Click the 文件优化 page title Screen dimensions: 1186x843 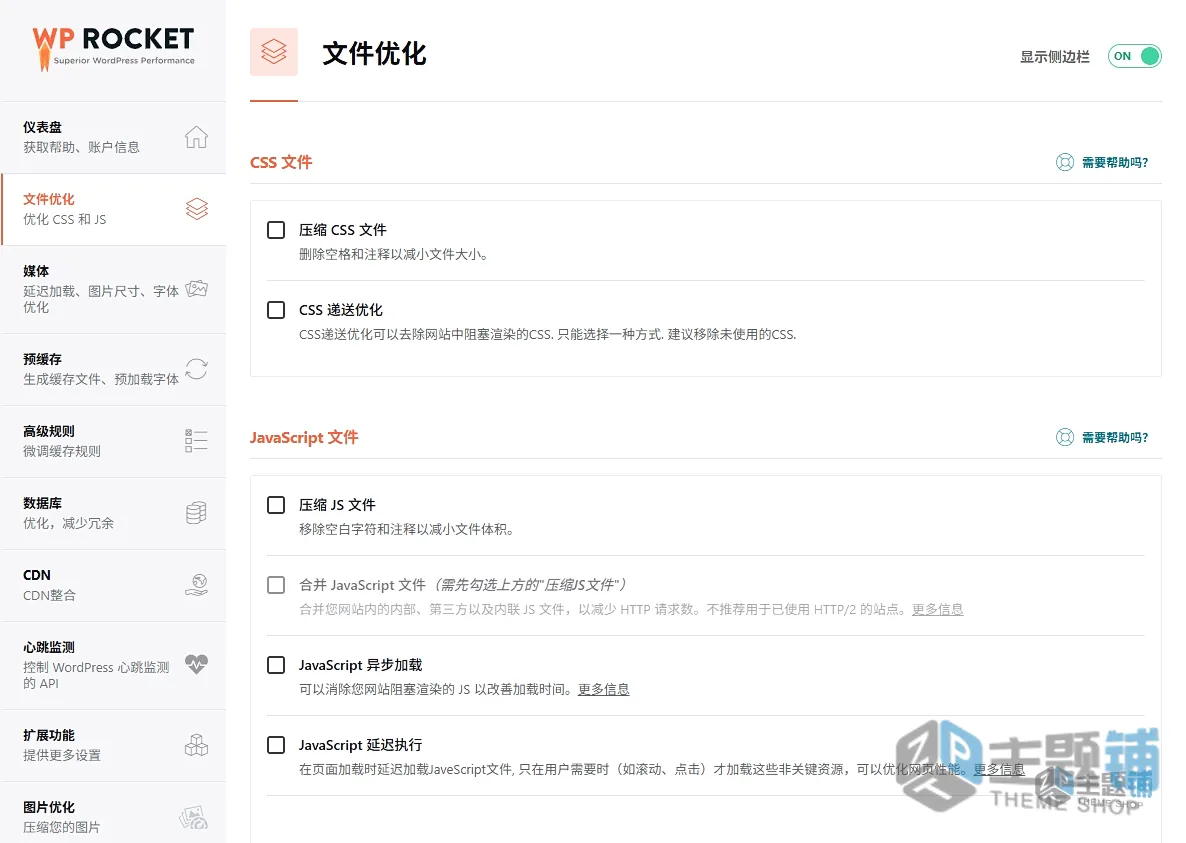(x=374, y=54)
